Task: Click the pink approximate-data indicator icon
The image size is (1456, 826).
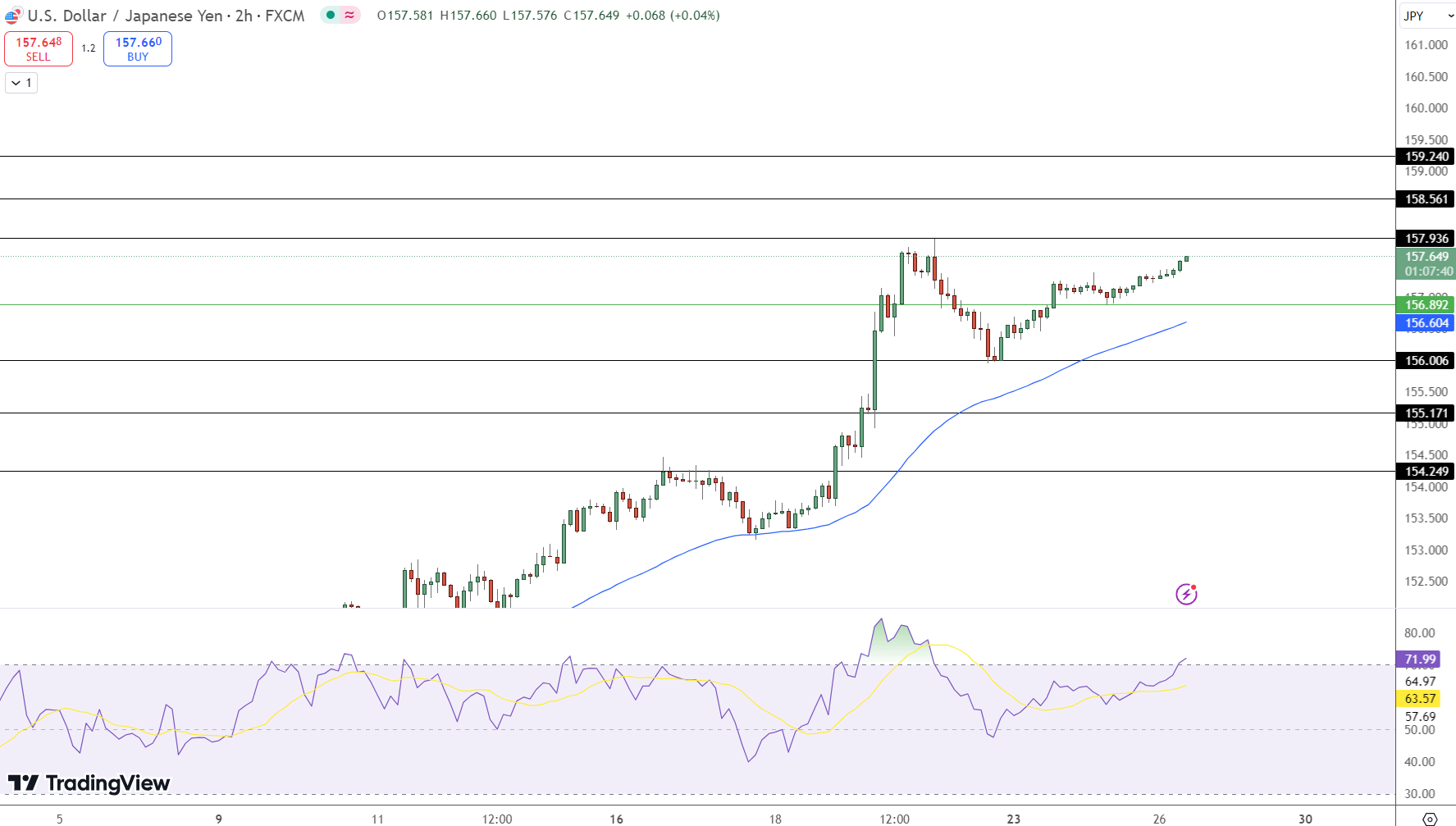Action: pos(349,15)
